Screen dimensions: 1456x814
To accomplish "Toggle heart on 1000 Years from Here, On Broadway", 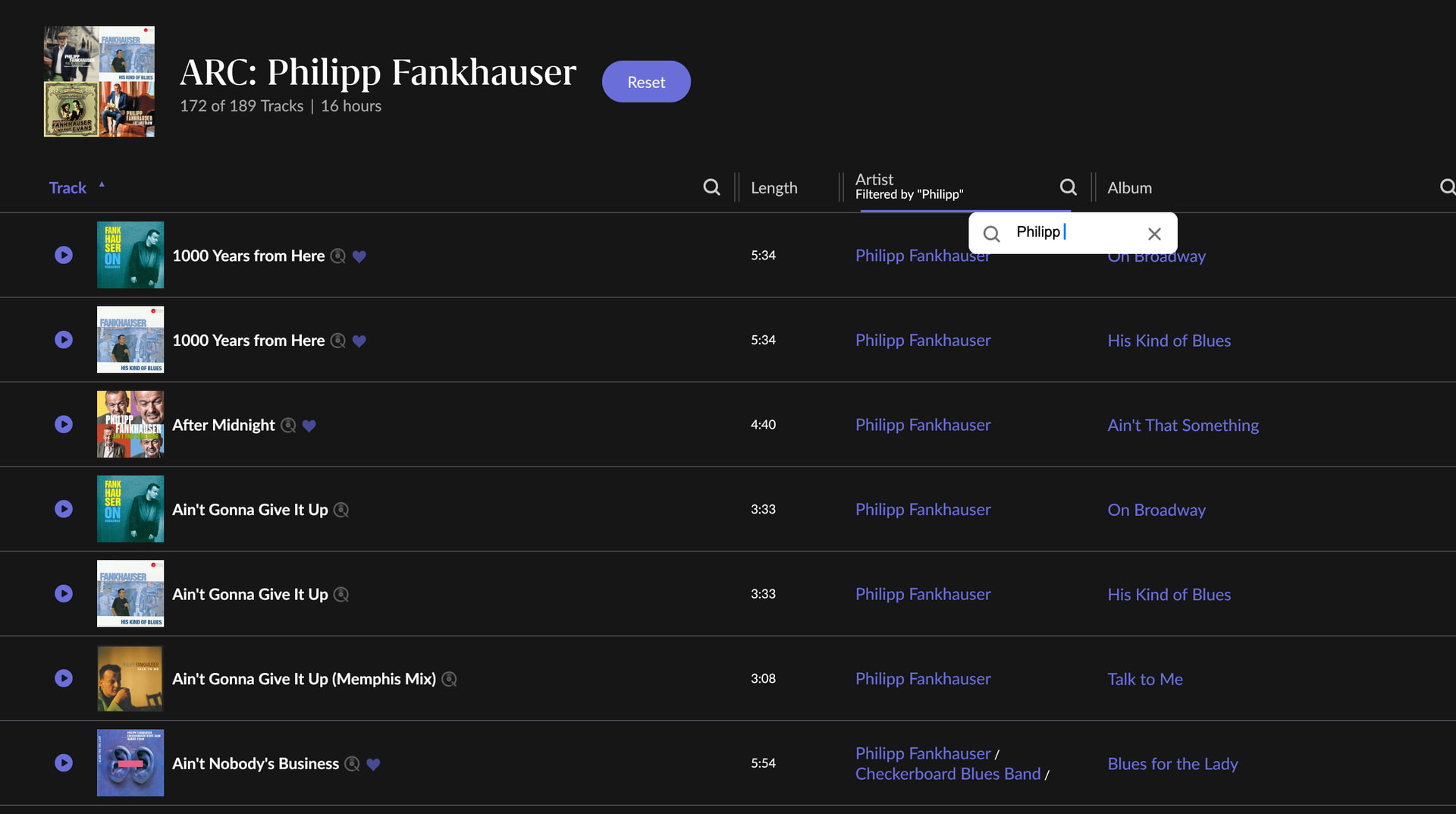I will coord(359,256).
